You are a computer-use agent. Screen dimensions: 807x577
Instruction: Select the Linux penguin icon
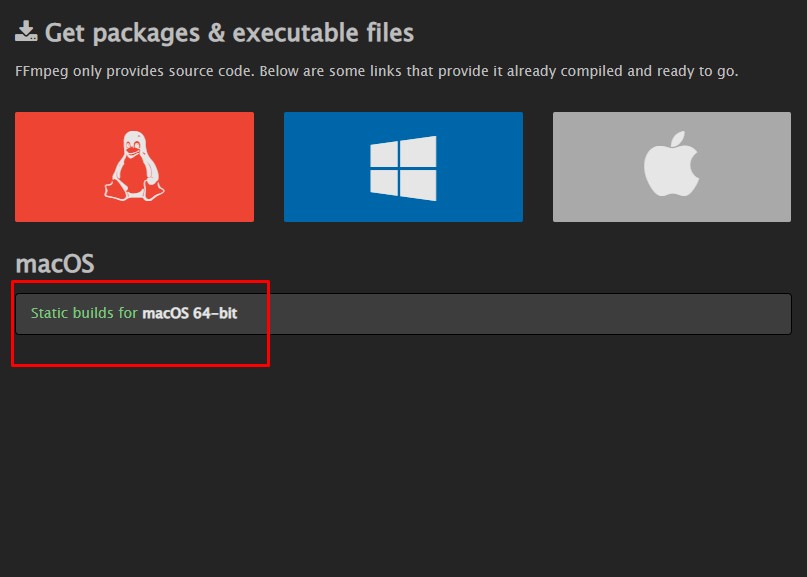(x=133, y=166)
